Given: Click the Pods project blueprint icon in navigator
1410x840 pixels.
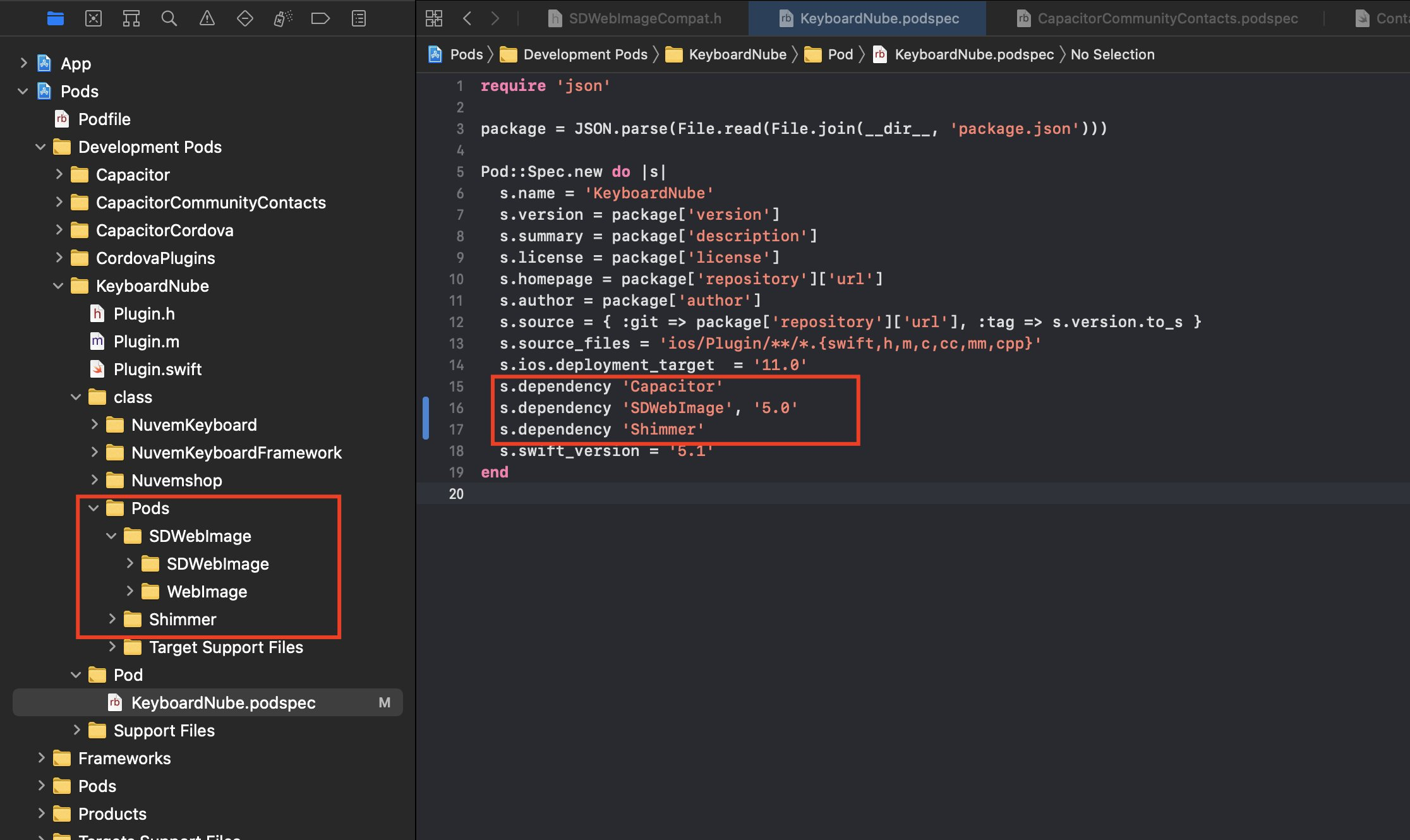Looking at the screenshot, I should (x=44, y=91).
